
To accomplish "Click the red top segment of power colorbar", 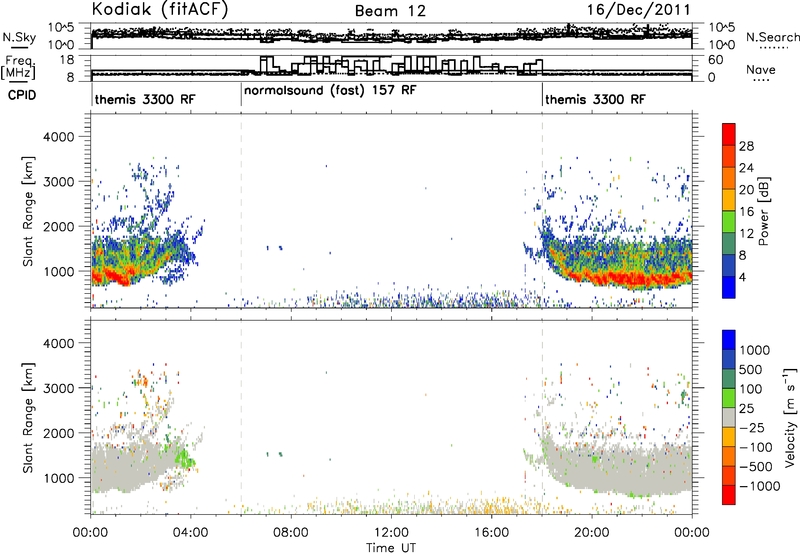I will [x=729, y=134].
